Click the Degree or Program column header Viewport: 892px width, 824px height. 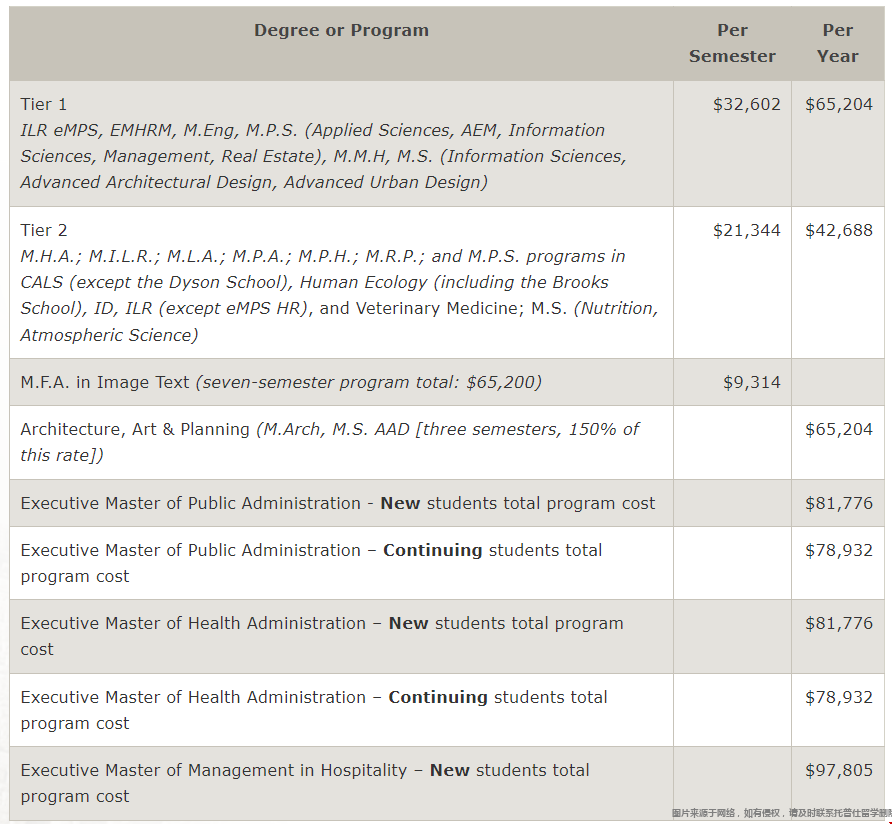[341, 31]
